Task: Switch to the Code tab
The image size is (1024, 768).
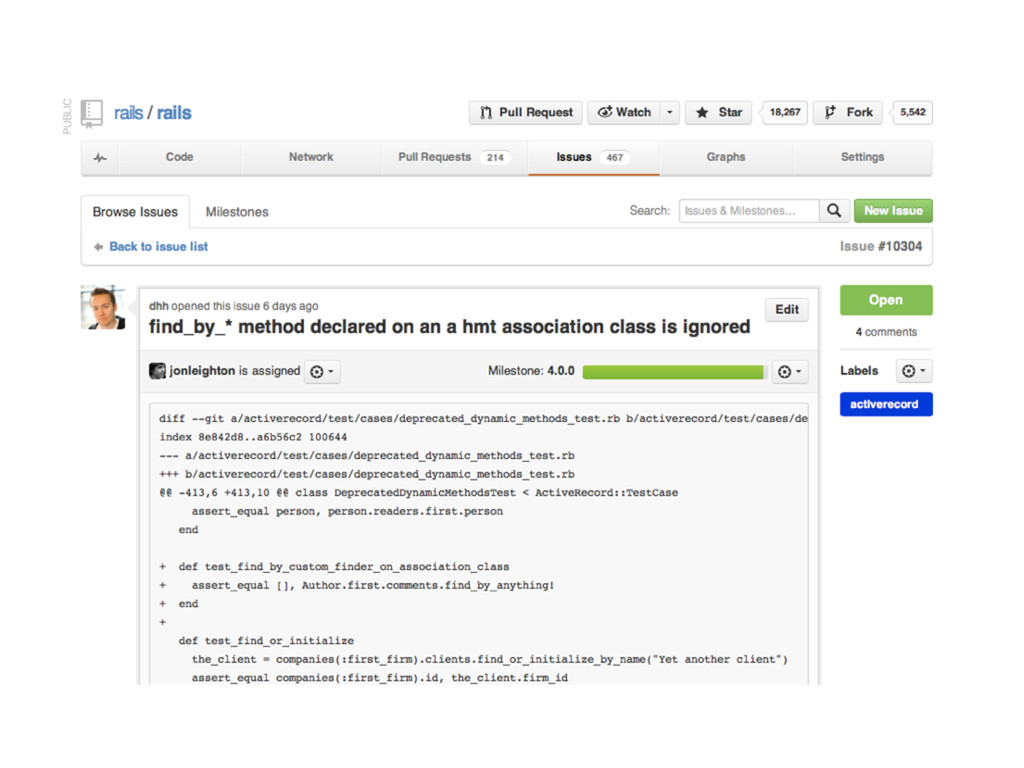Action: click(180, 157)
